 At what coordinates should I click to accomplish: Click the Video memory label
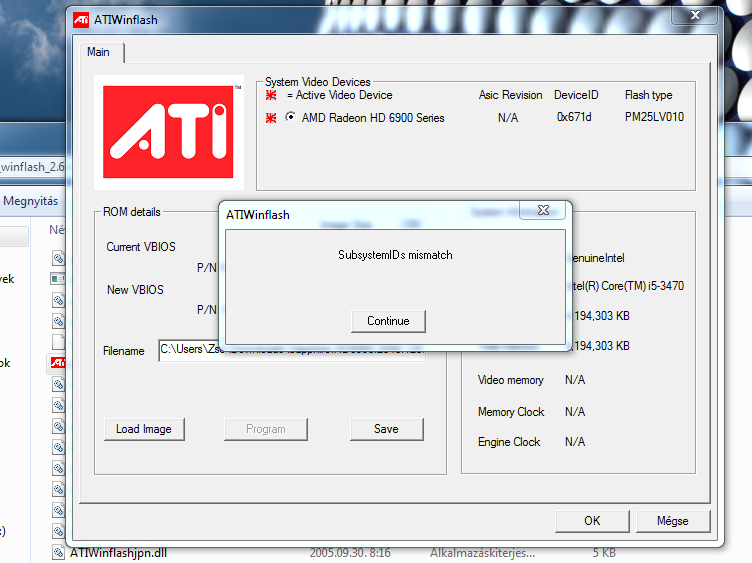coord(511,380)
